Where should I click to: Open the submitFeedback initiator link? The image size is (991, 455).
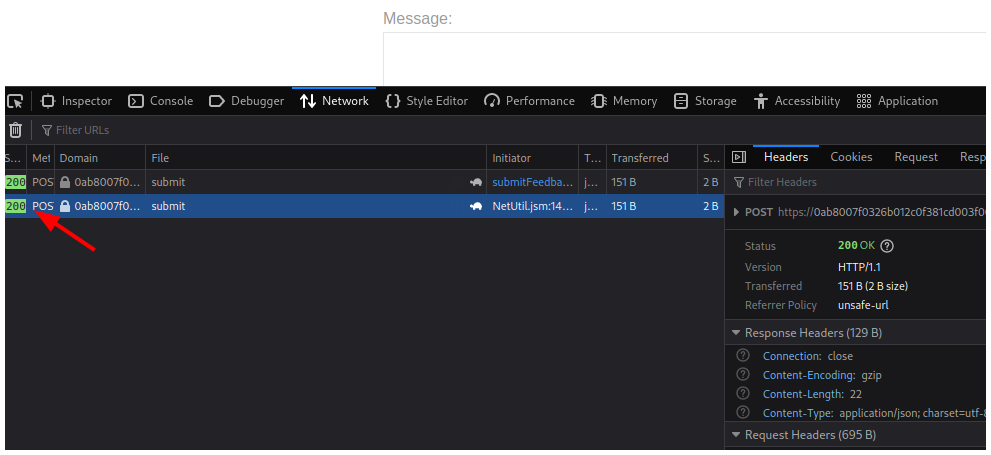[533, 182]
